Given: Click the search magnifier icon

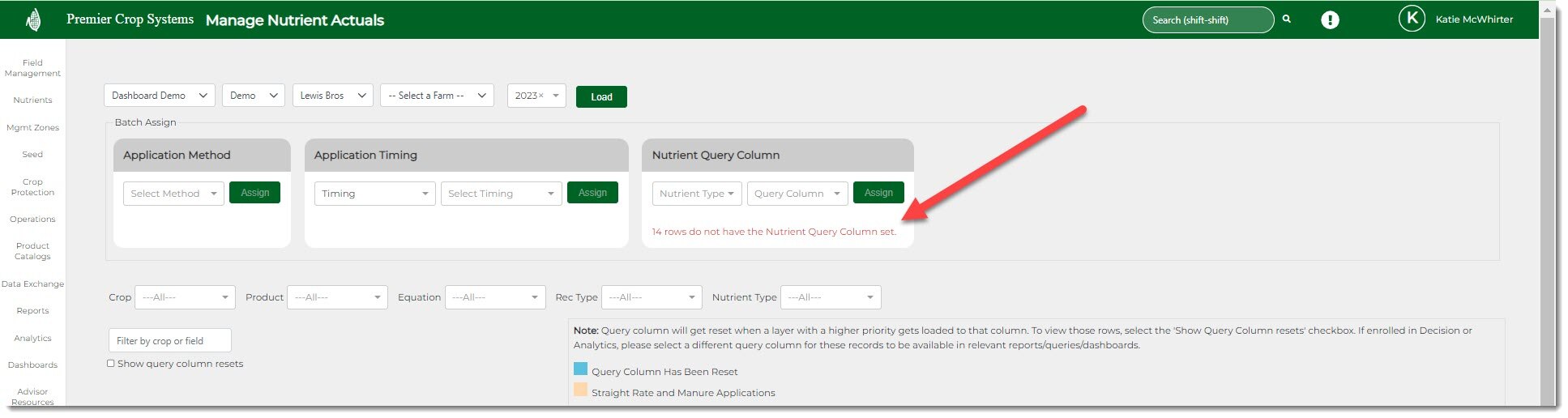Looking at the screenshot, I should [1286, 19].
